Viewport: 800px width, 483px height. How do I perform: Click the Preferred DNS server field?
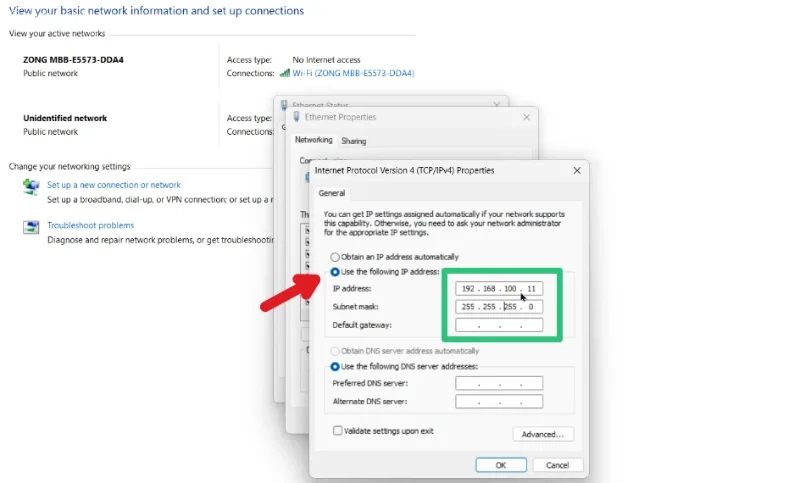click(499, 384)
